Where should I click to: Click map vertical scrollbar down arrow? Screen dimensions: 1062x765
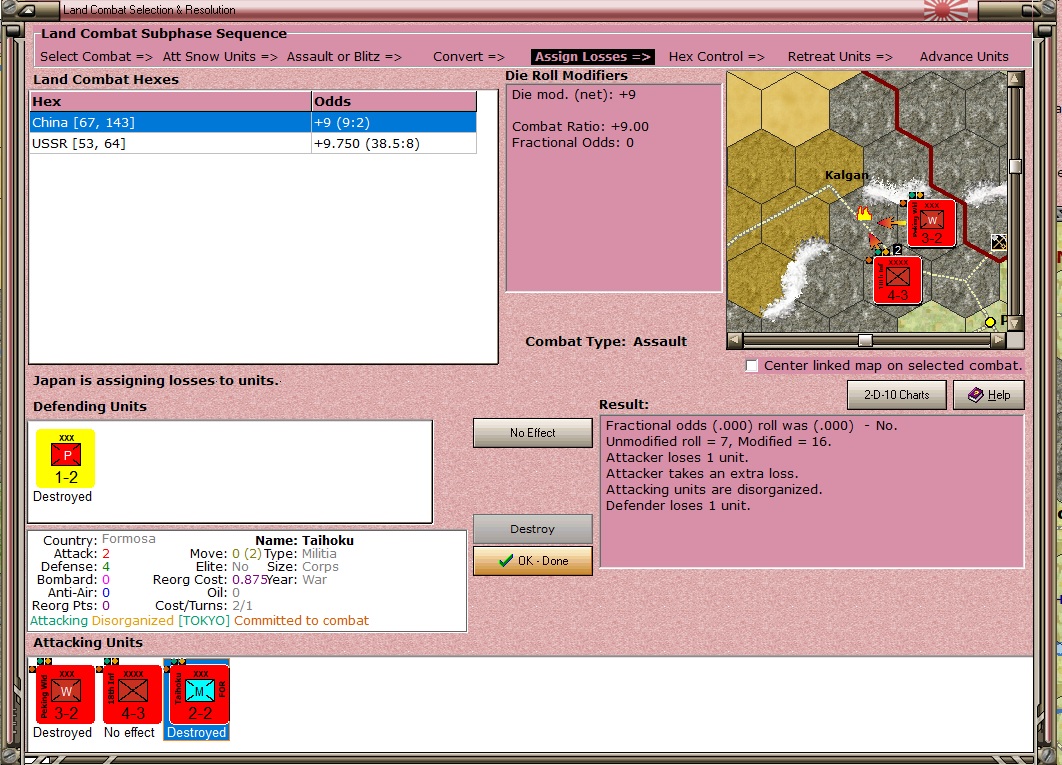coord(1015,323)
